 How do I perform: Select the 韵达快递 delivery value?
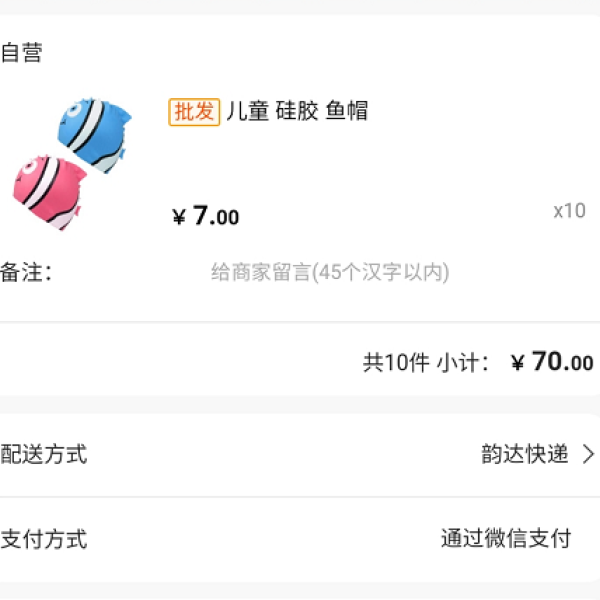[x=524, y=454]
